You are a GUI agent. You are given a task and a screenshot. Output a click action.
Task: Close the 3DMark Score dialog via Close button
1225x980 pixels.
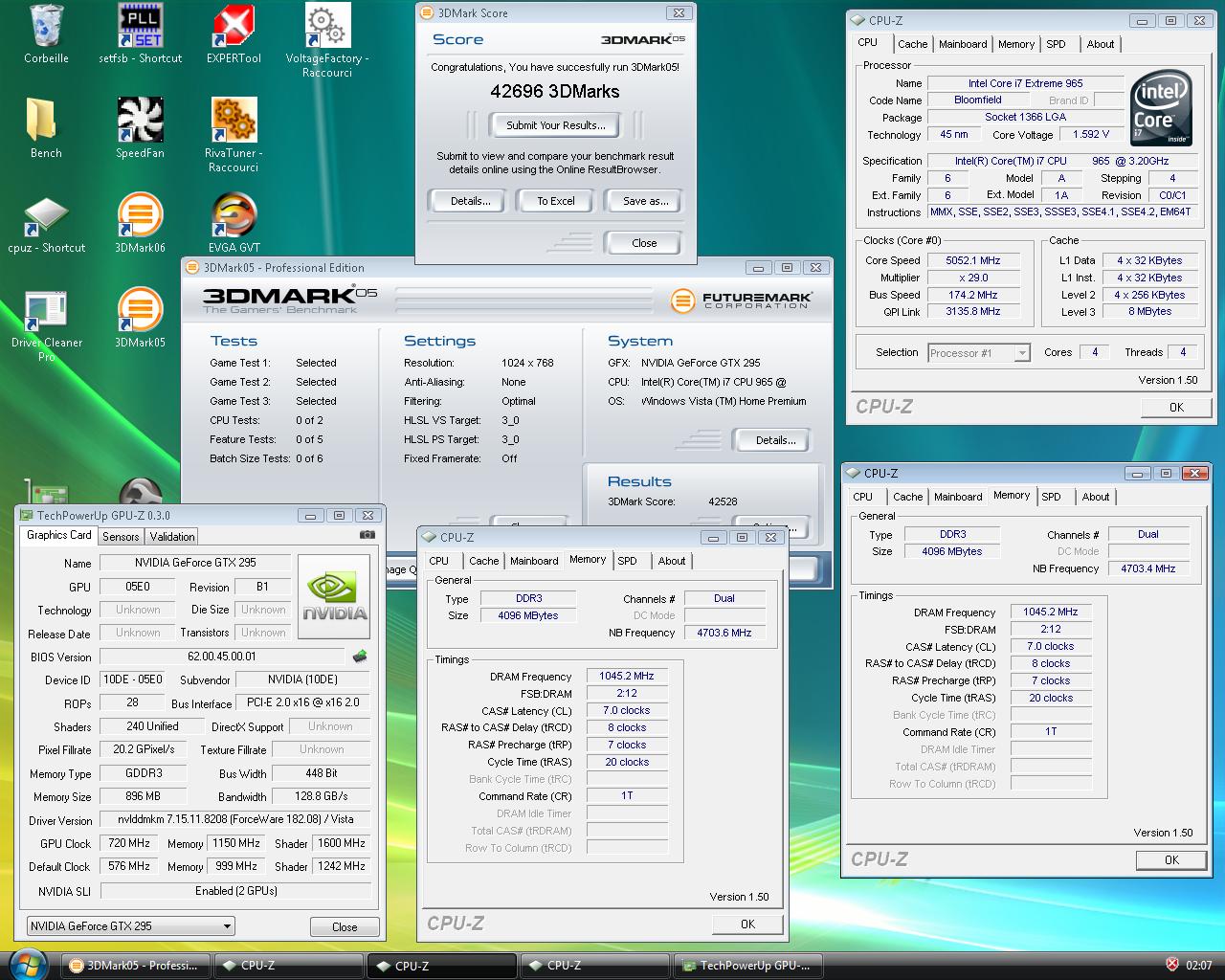coord(644,243)
